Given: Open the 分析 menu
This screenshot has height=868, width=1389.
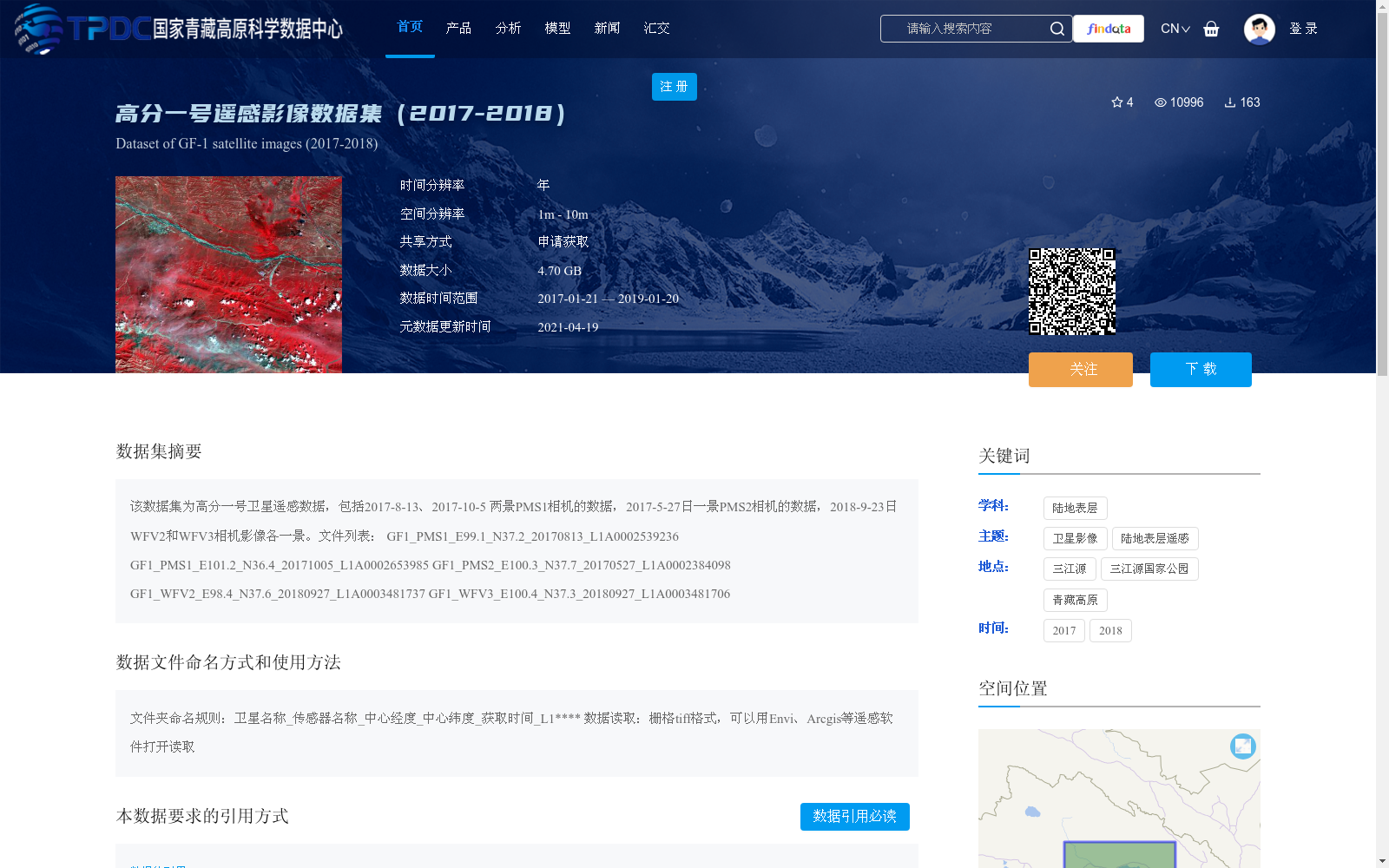Looking at the screenshot, I should [x=508, y=28].
